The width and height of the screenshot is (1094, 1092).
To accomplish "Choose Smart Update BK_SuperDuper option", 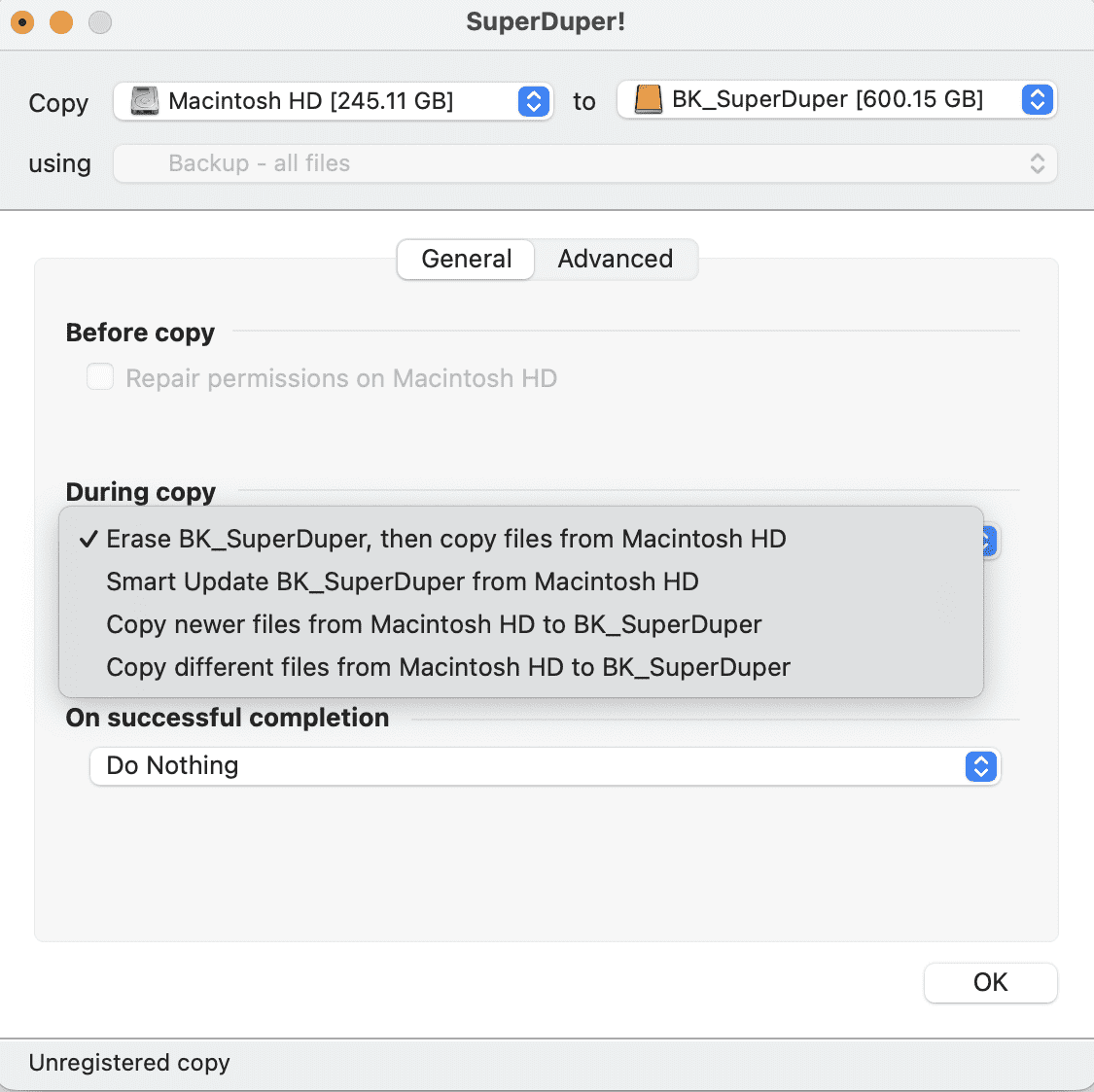I will click(521, 581).
